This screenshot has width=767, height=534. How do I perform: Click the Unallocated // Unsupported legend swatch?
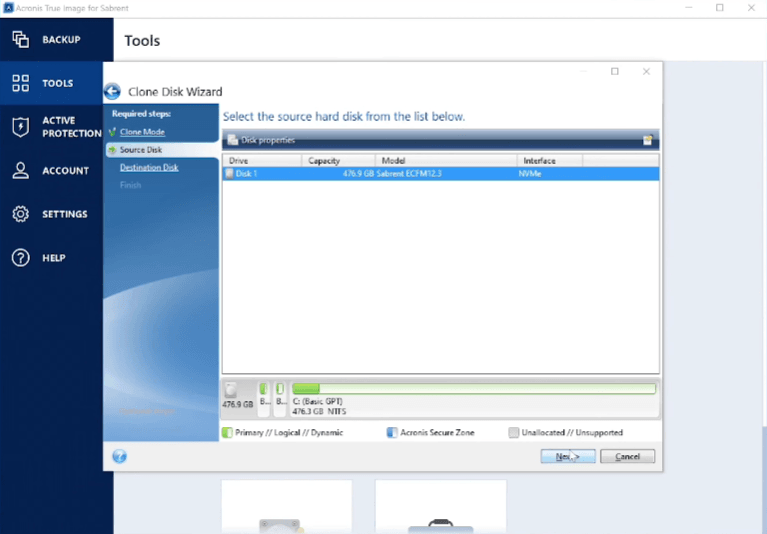[x=514, y=433]
